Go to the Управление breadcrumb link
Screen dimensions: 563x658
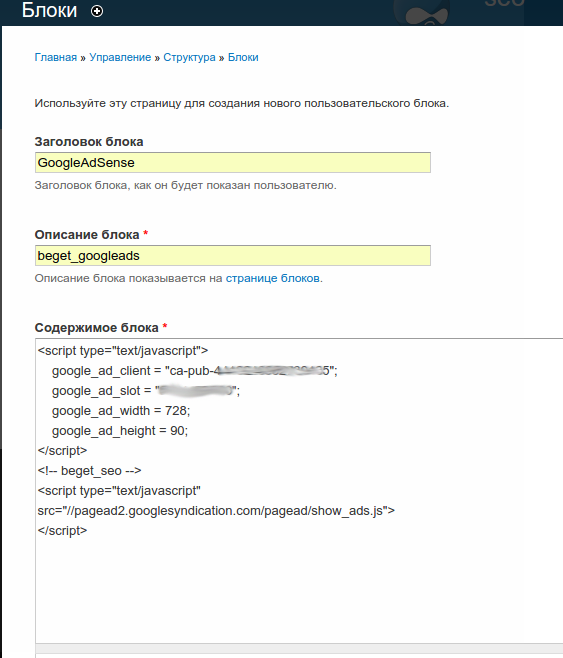pos(120,57)
